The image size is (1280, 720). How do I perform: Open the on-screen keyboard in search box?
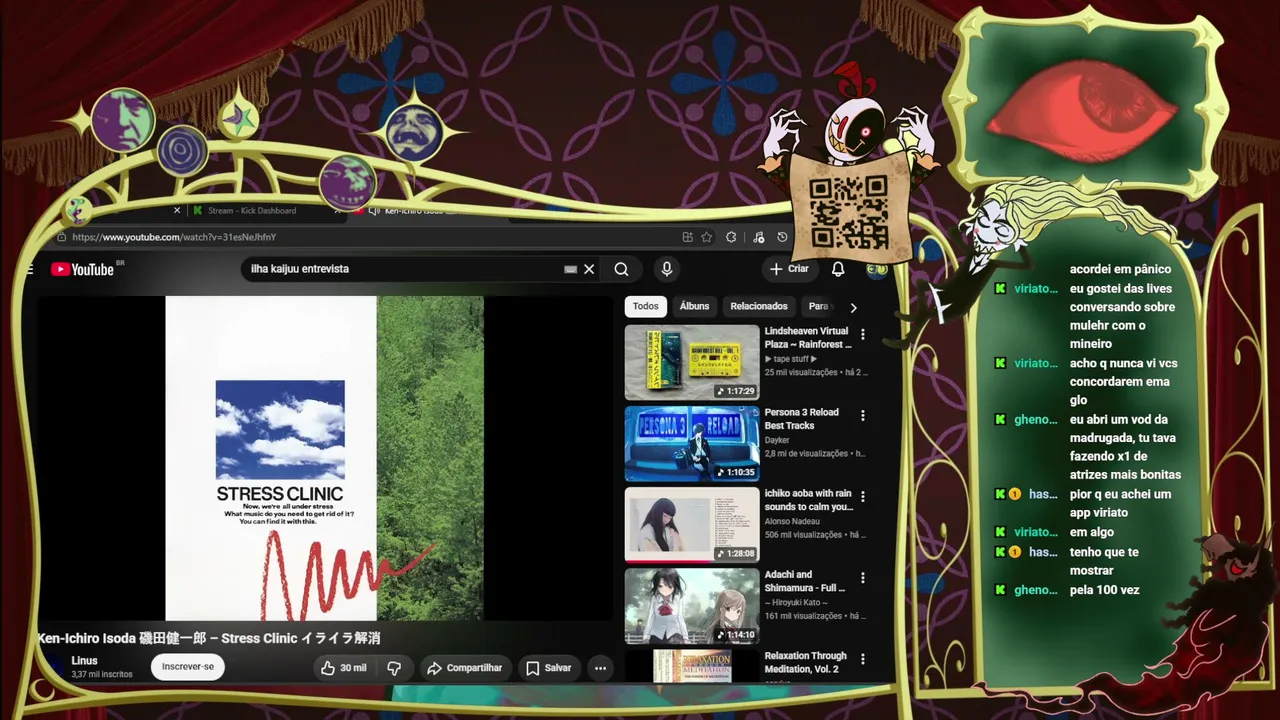pyautogui.click(x=570, y=269)
